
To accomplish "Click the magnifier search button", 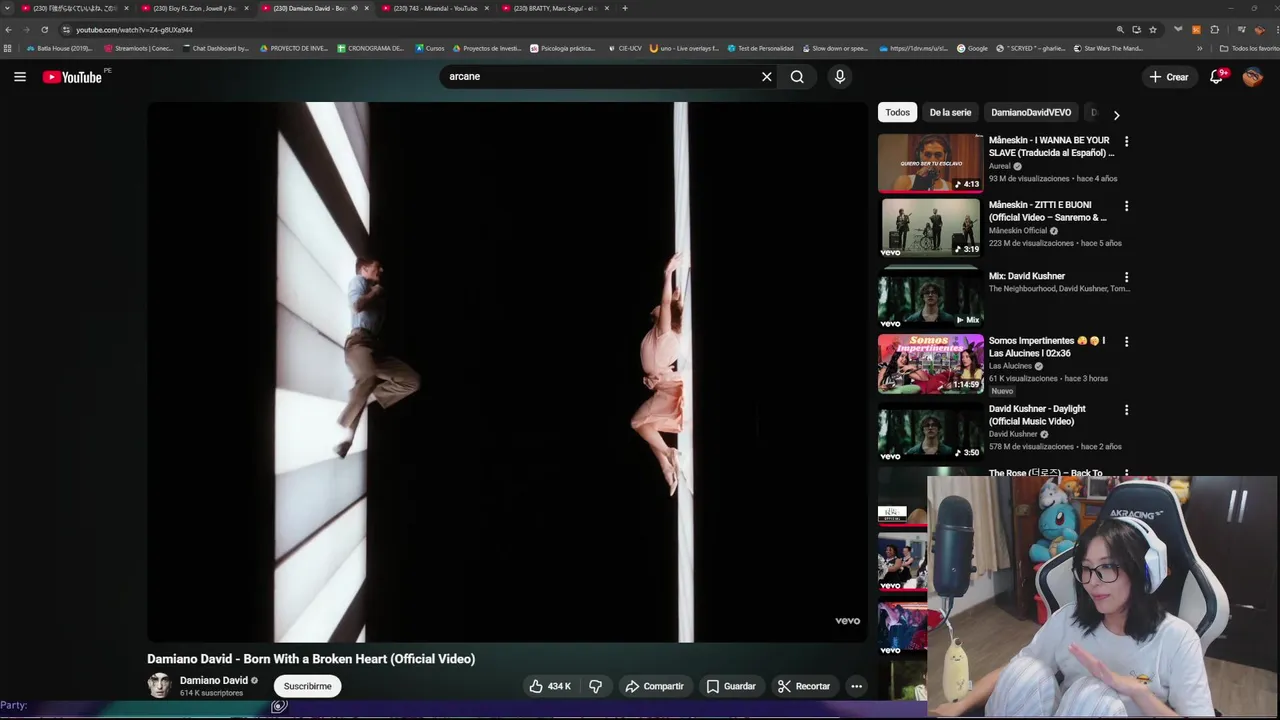I will [797, 77].
